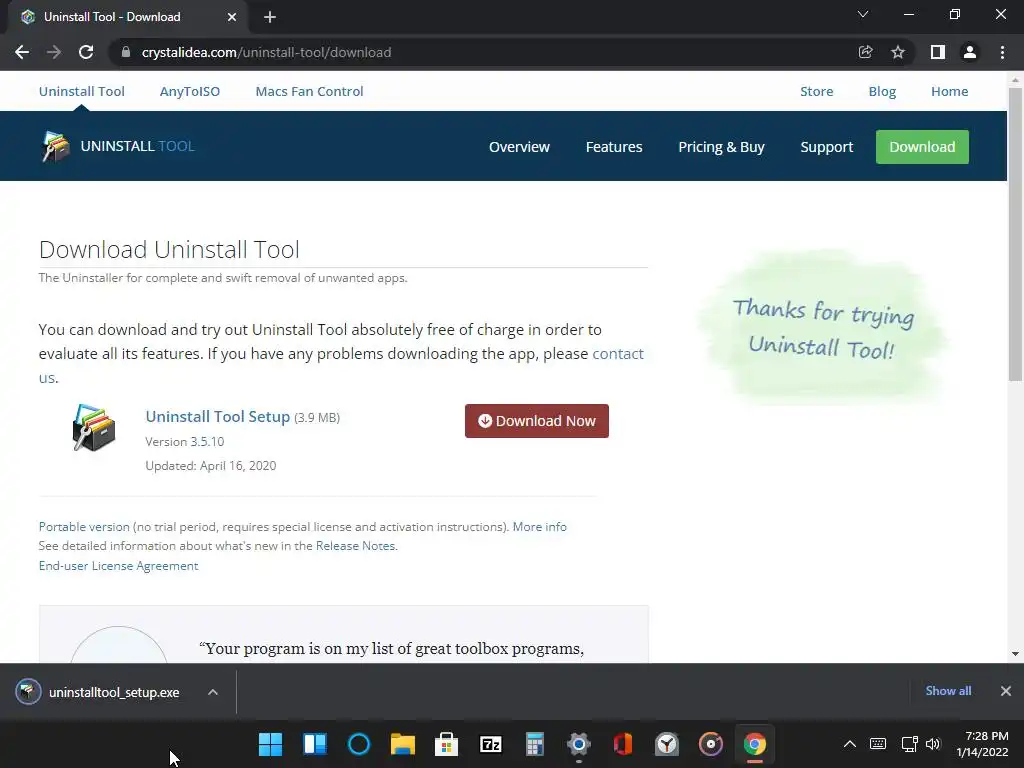The width and height of the screenshot is (1024, 768).
Task: Open tab search chevron in title bar
Action: coord(863,14)
